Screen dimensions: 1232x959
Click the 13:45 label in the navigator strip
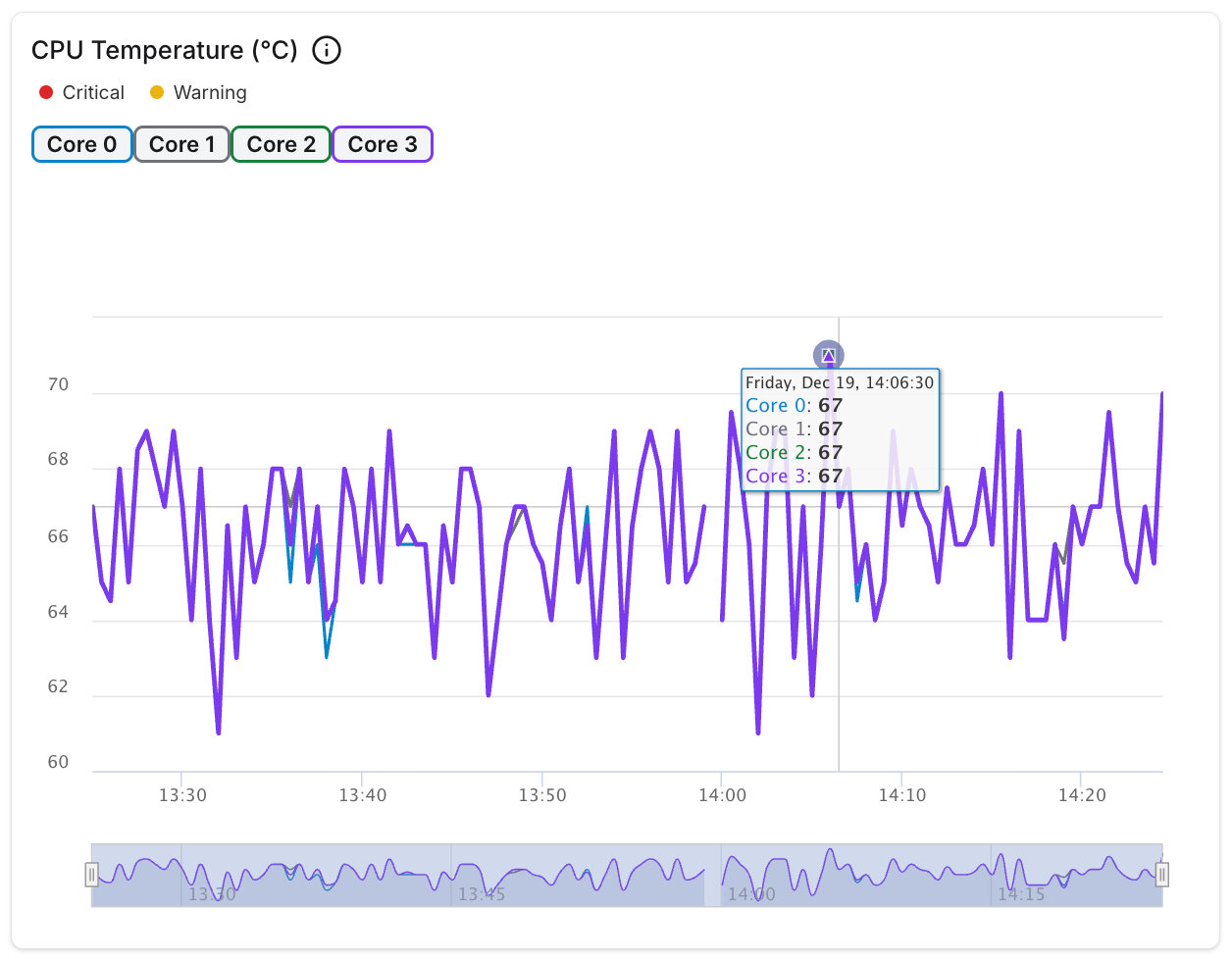pyautogui.click(x=482, y=894)
